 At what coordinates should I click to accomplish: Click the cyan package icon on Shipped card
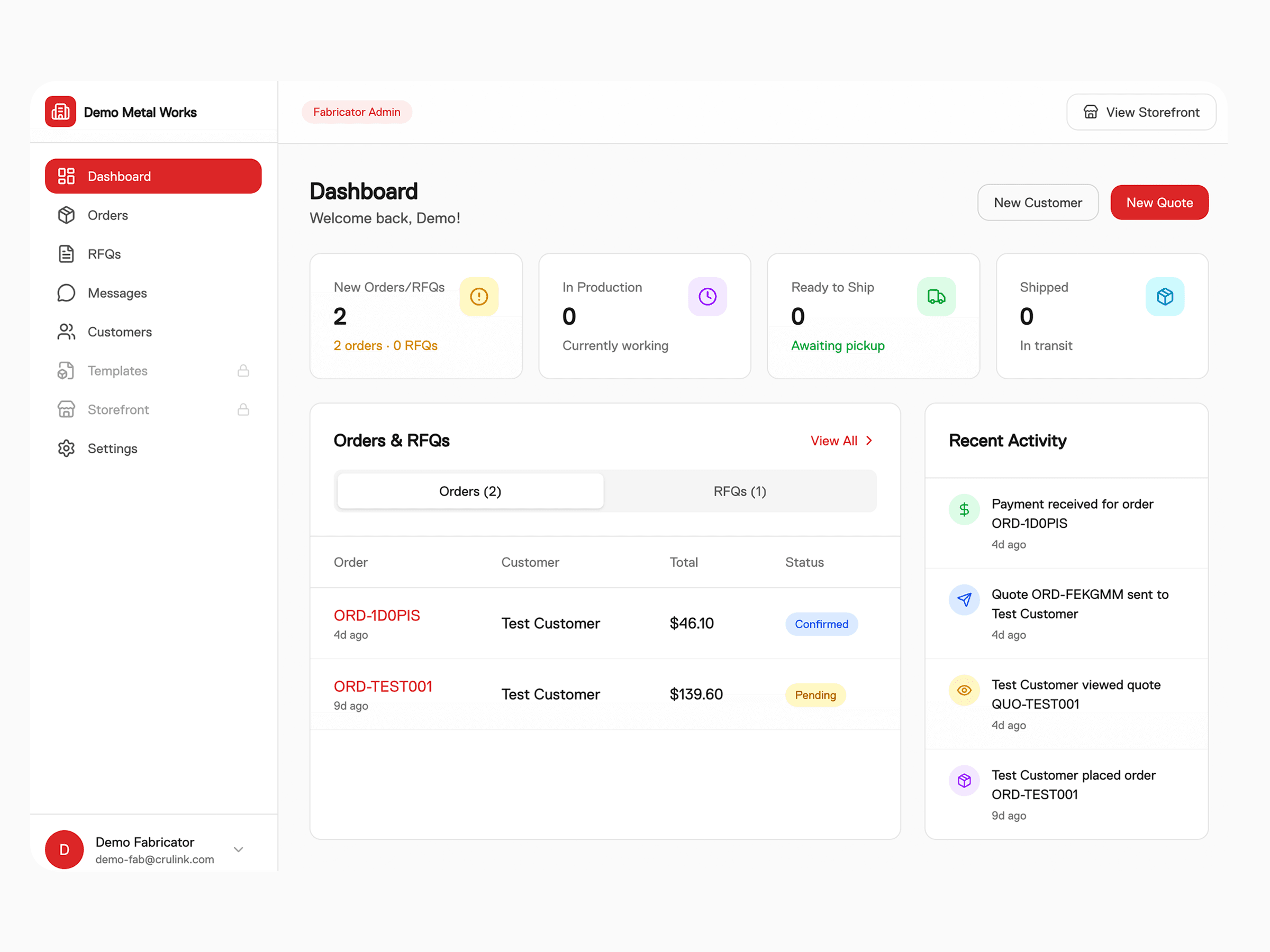tap(1164, 297)
